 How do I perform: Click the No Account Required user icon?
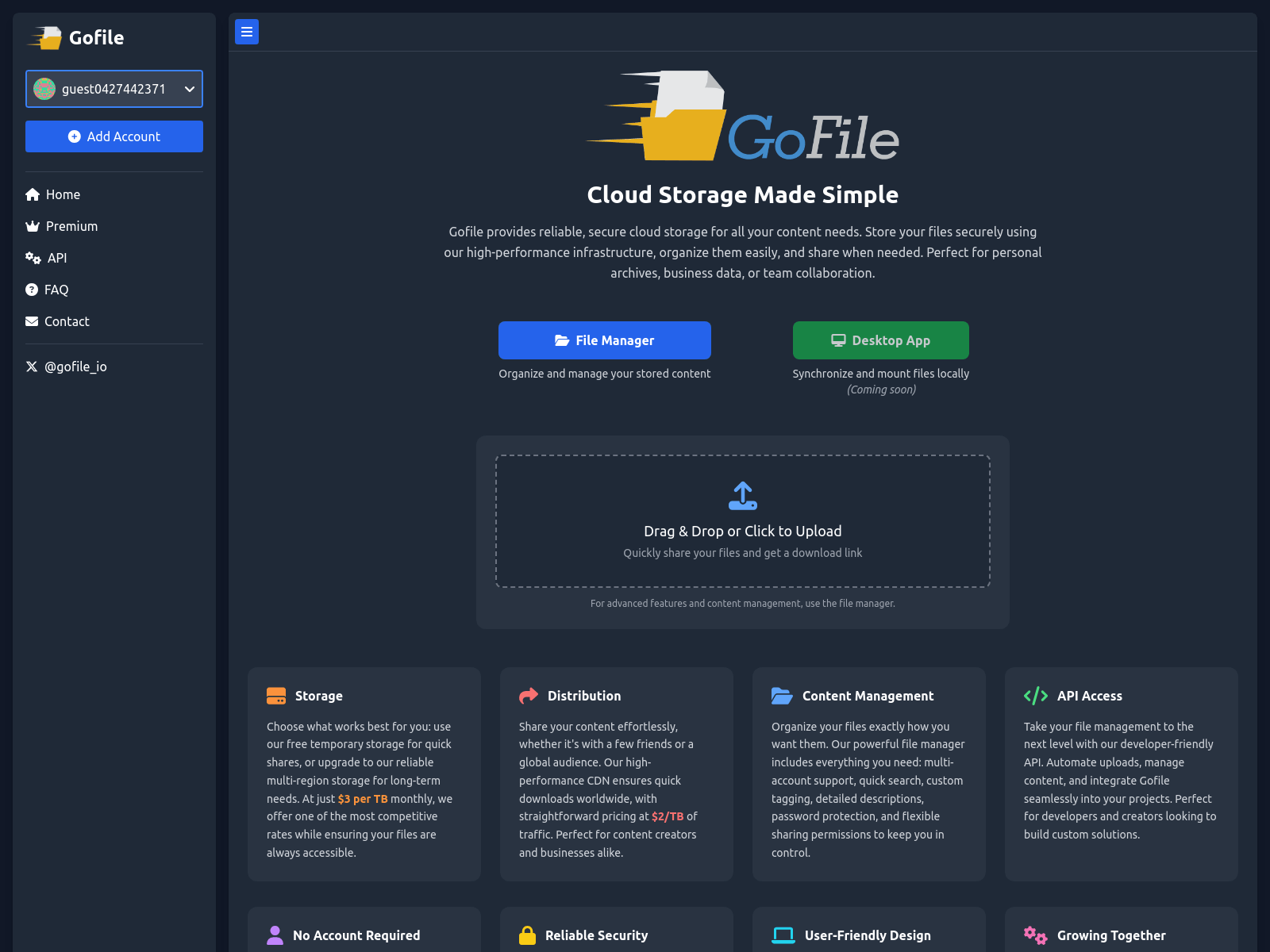click(275, 935)
